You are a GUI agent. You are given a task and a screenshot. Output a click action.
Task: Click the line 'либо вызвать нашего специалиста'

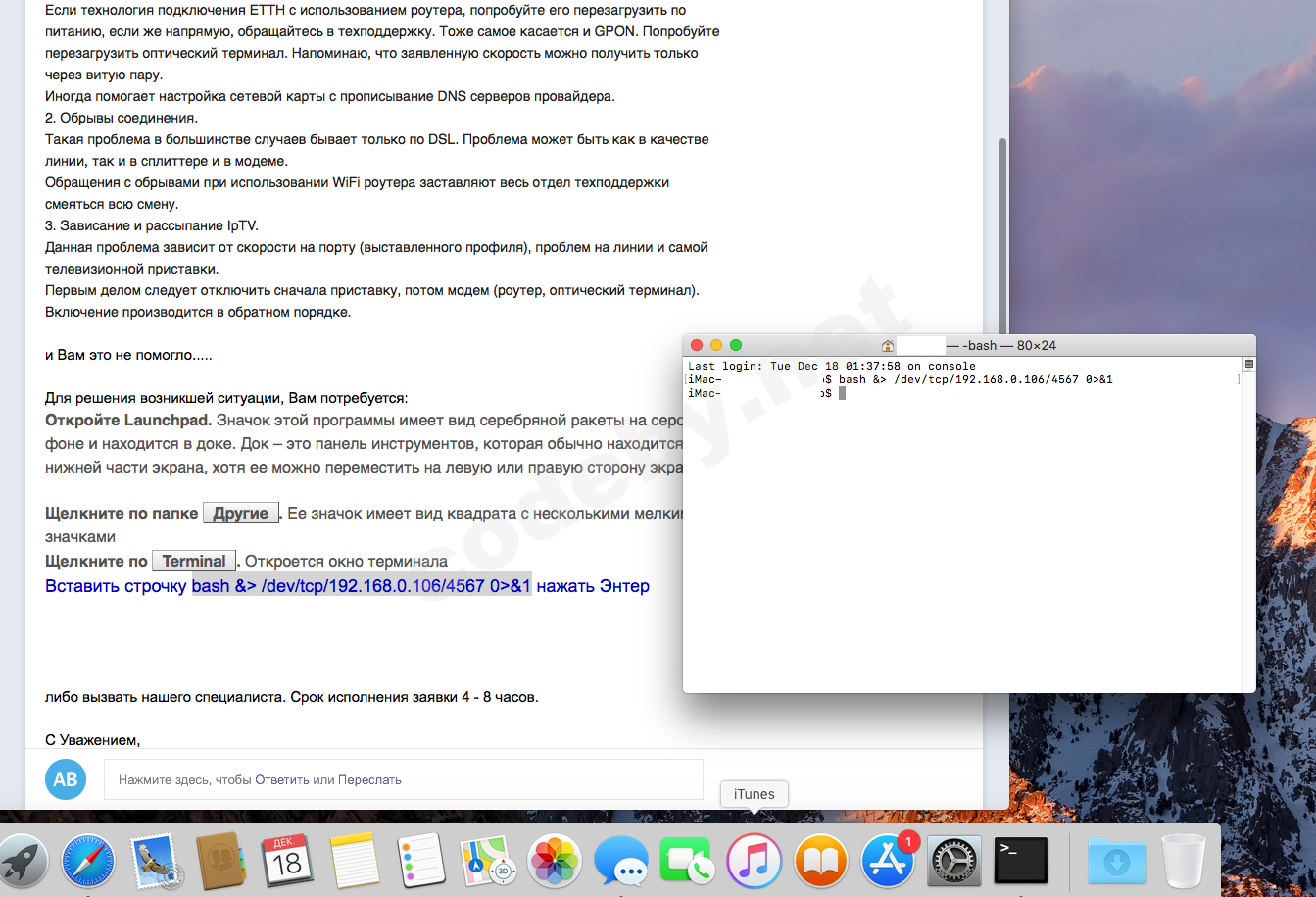pos(292,698)
